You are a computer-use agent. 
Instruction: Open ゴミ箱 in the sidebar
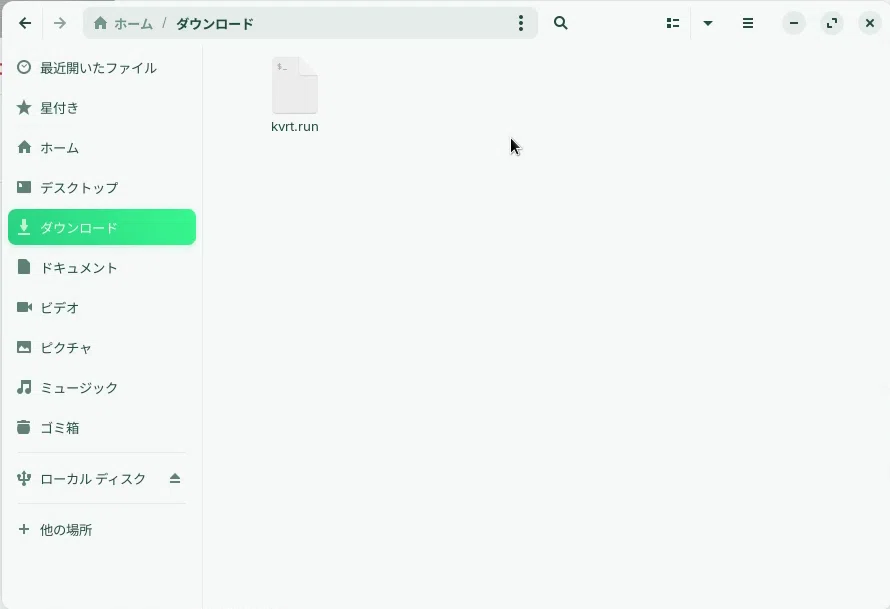[102, 428]
